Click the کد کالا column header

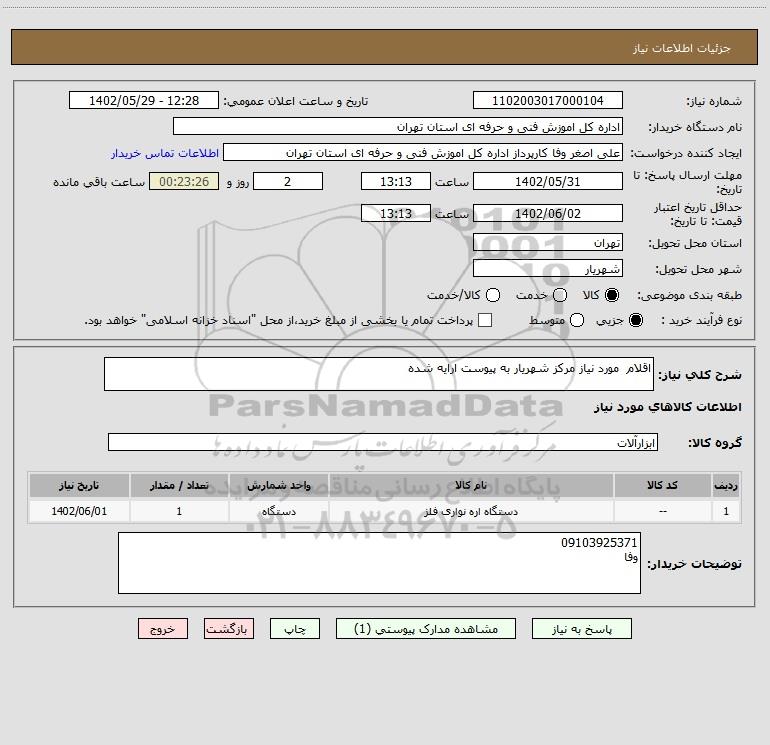662,485
